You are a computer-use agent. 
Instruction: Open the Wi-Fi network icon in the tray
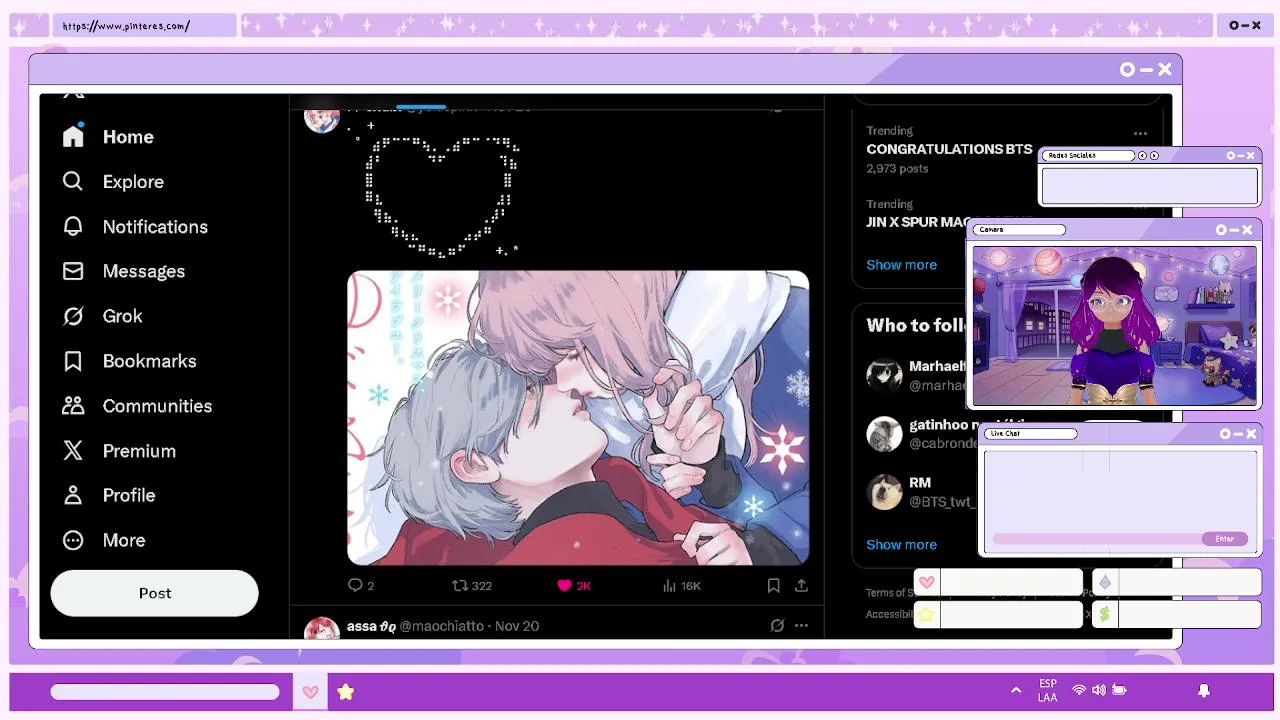[1079, 690]
